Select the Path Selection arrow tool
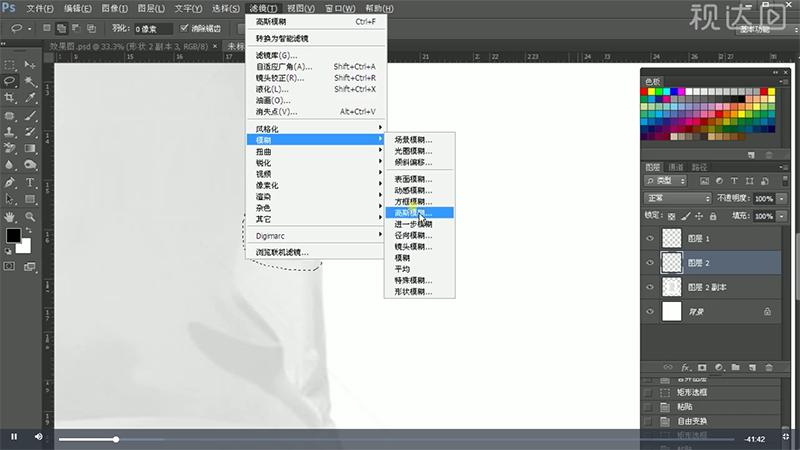 9,198
